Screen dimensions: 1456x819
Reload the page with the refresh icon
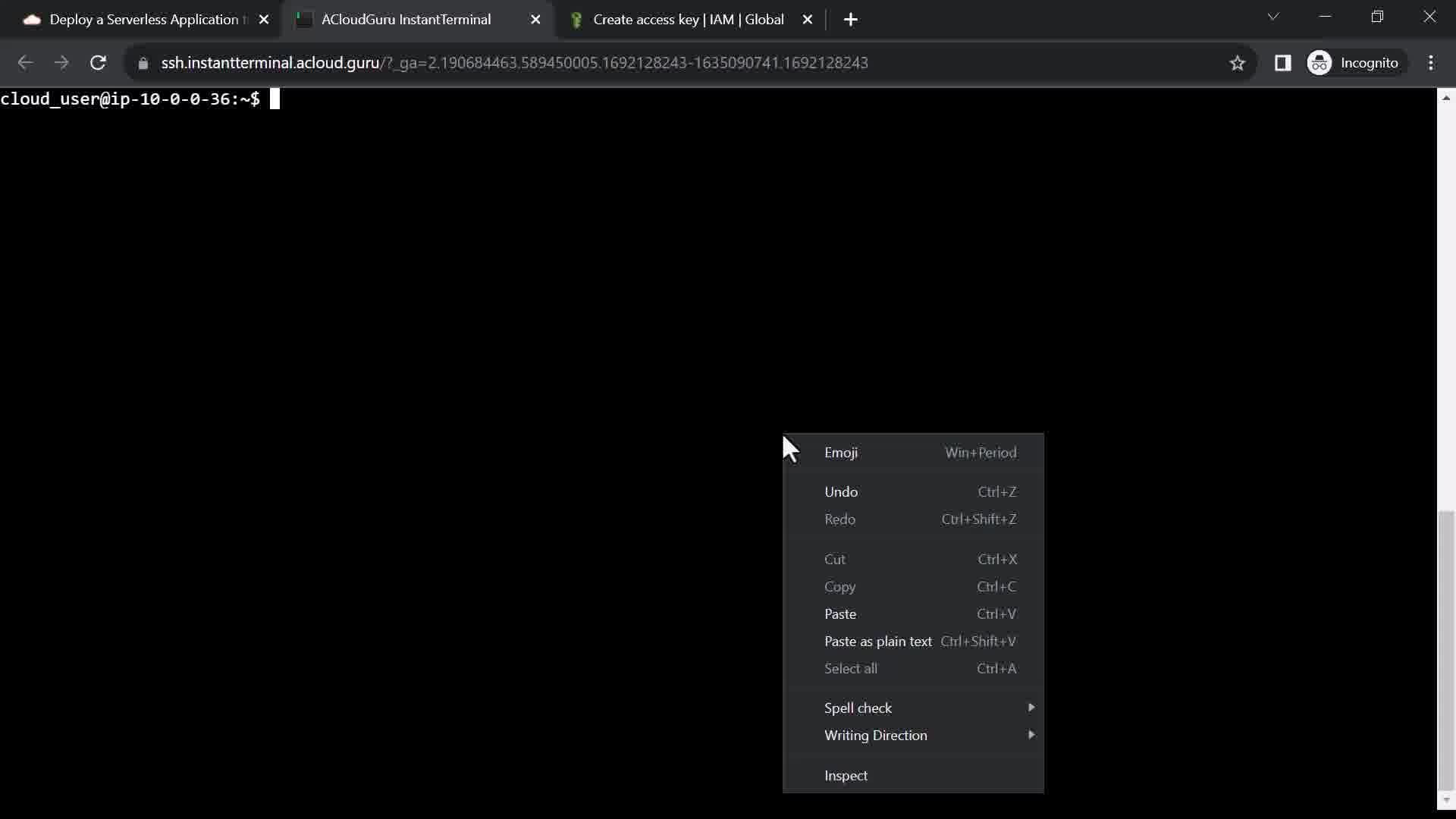98,63
